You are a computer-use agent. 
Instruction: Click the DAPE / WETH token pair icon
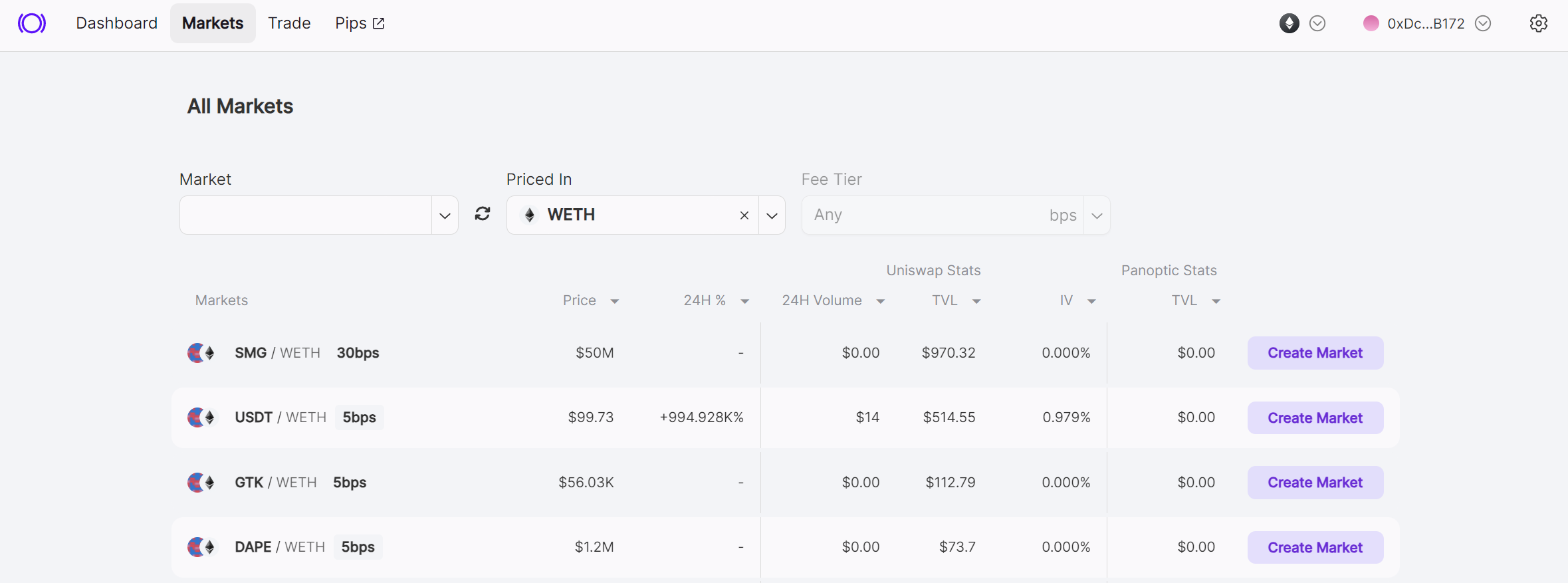(201, 547)
